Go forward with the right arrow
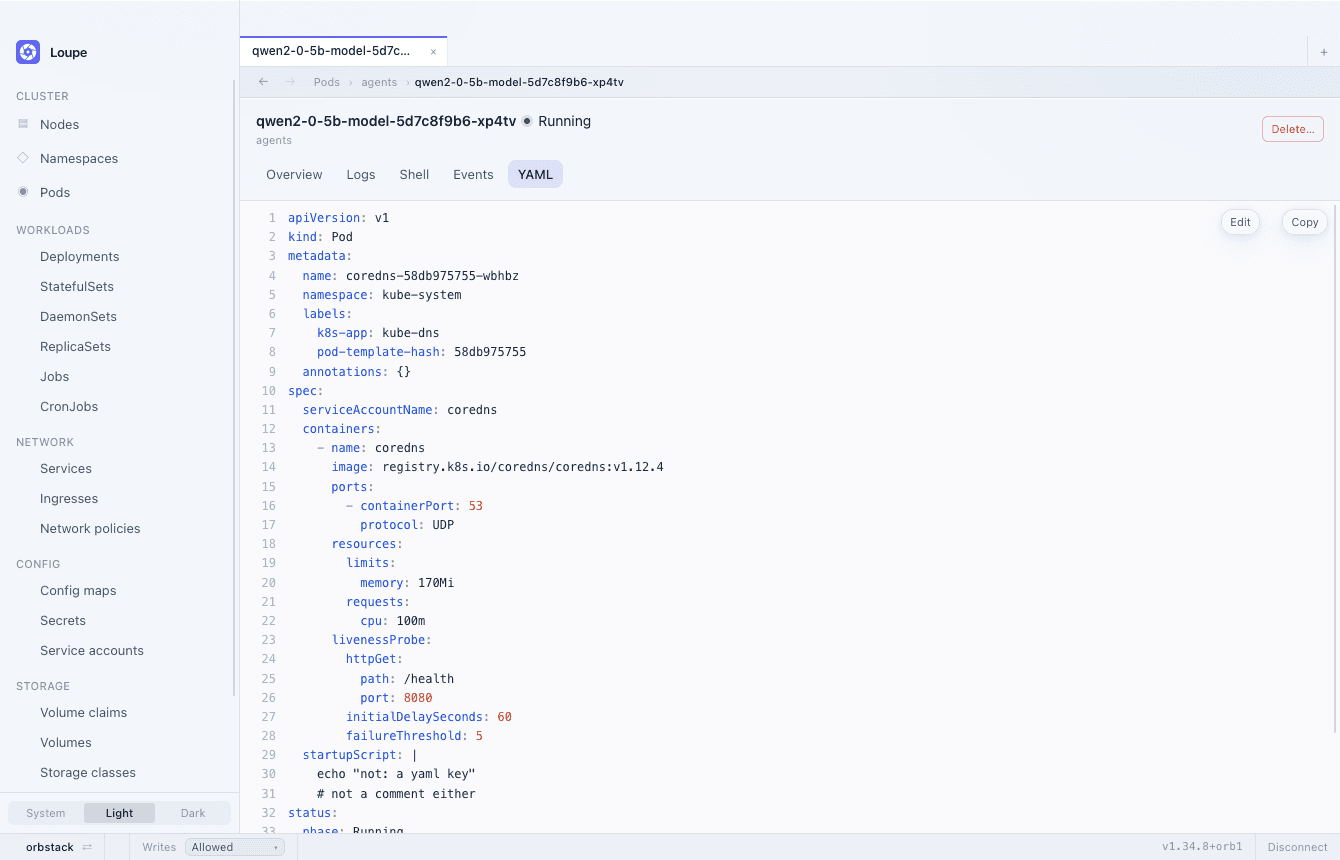Screen dimensions: 1340x860 [290, 82]
